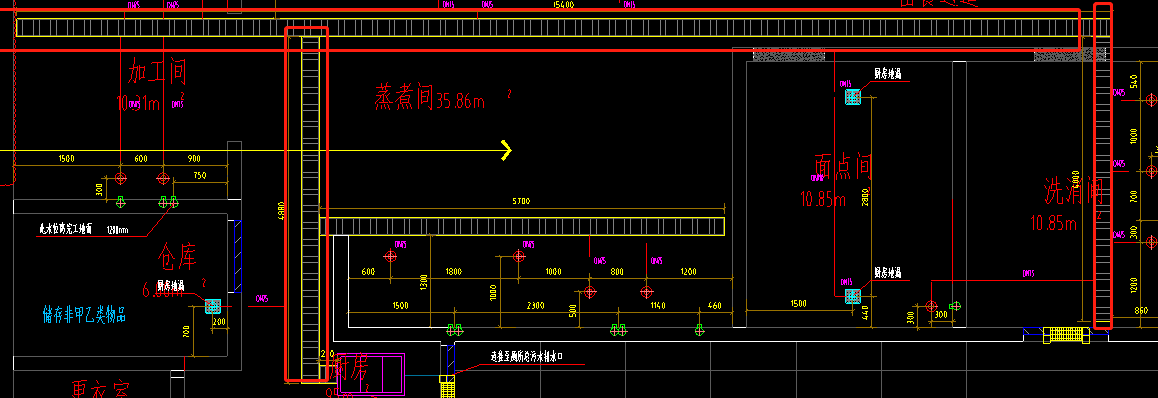The height and width of the screenshot is (398, 1158).
Task: Select the 加工间 room label
Action: coord(157,72)
